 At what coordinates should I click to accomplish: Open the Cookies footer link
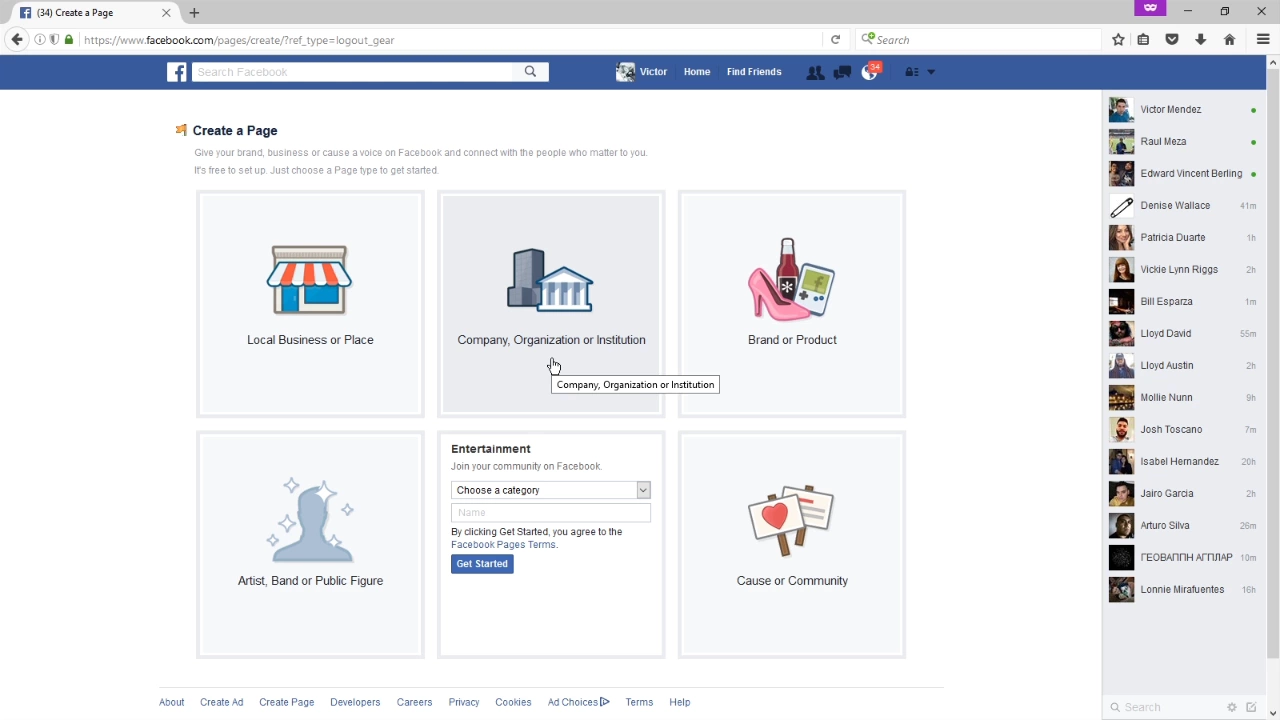click(513, 702)
